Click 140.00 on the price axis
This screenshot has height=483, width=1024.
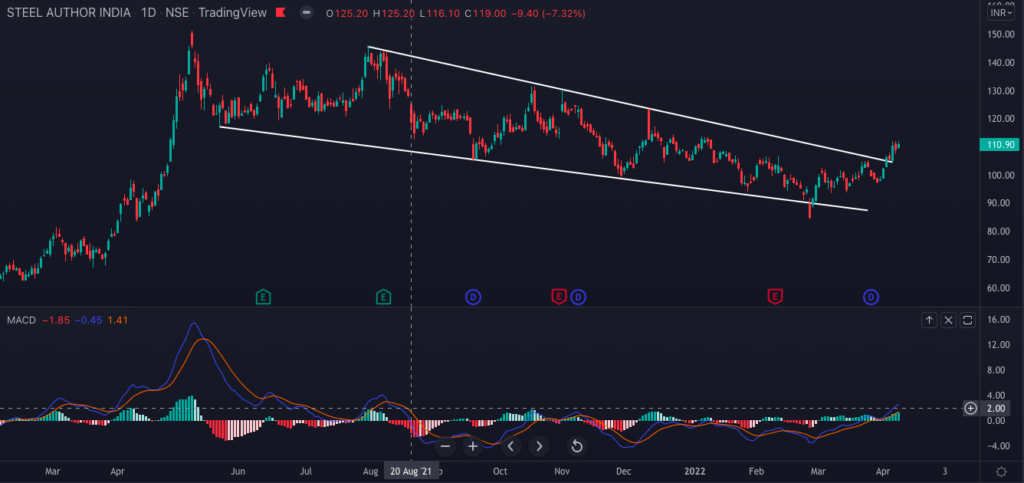pos(999,63)
